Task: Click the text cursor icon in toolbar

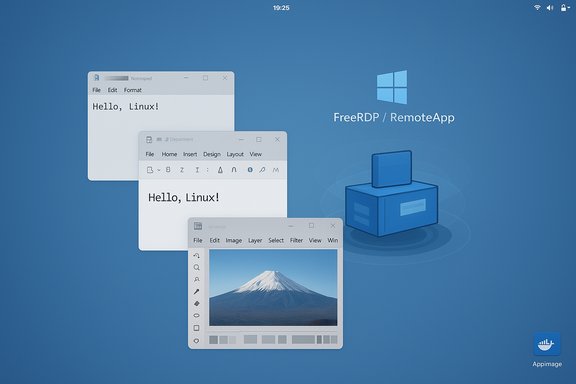Action: click(x=197, y=170)
